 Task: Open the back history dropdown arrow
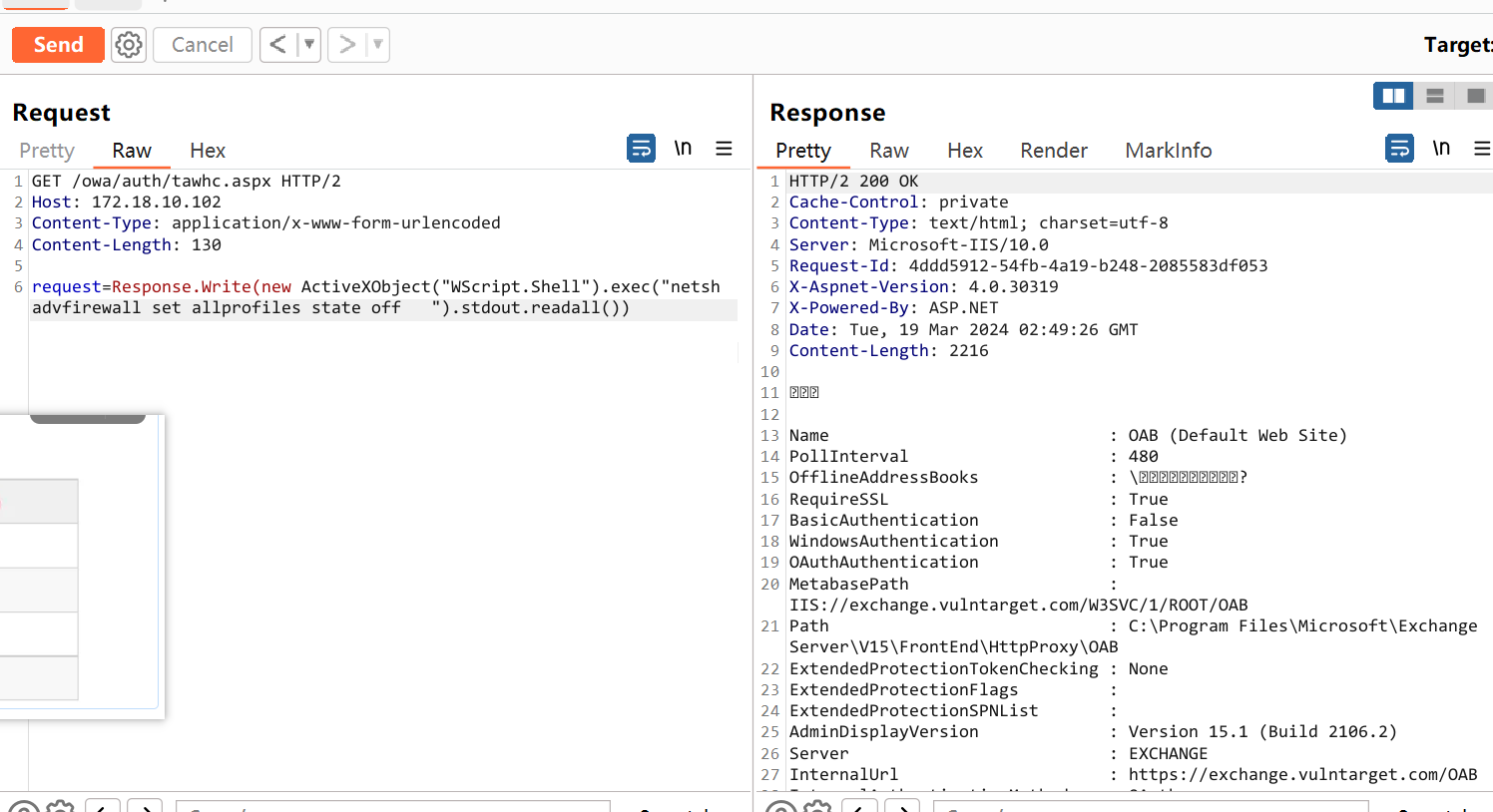pyautogui.click(x=309, y=45)
